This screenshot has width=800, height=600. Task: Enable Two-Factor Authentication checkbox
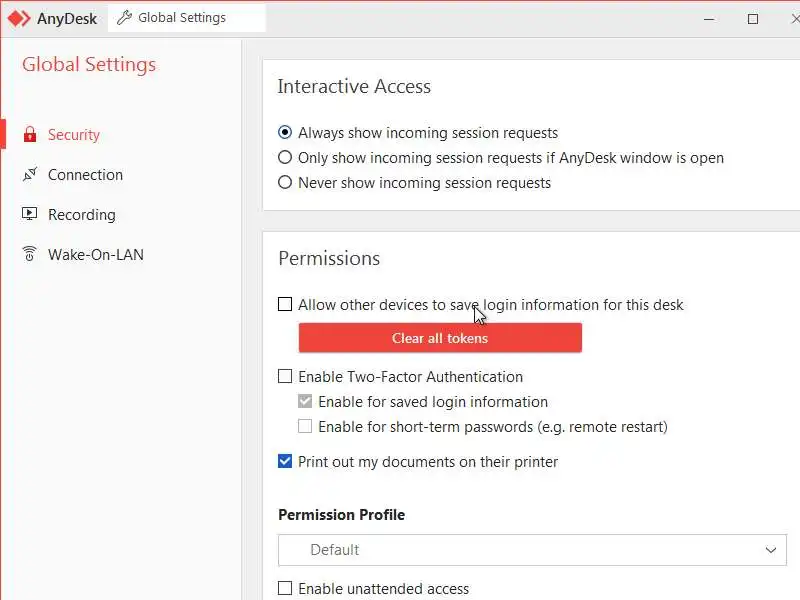285,377
